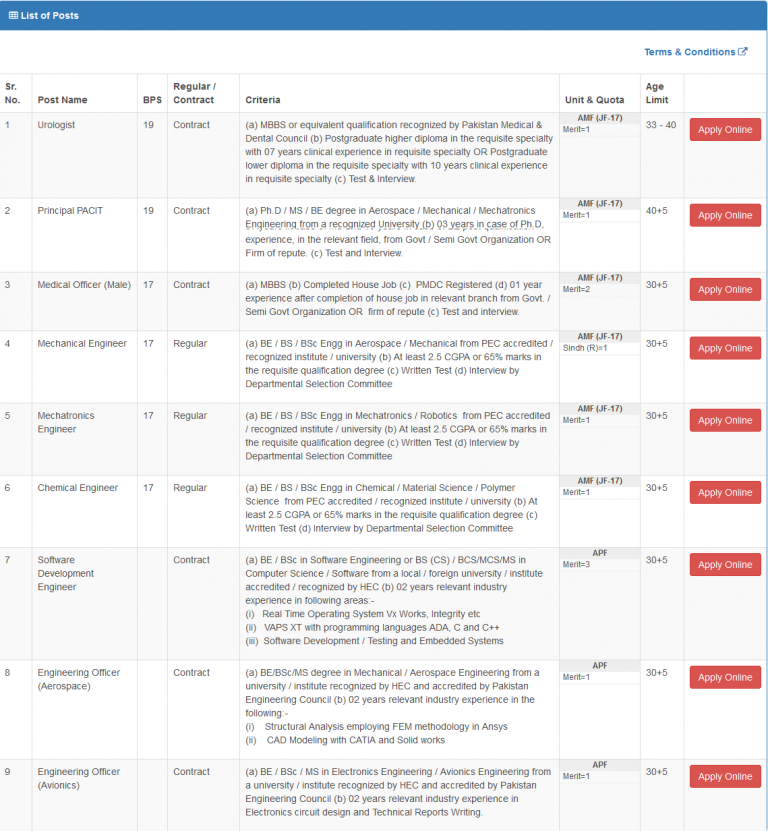Open the Terms & Conditions link
Viewport: 768px width, 831px height.
pos(689,52)
